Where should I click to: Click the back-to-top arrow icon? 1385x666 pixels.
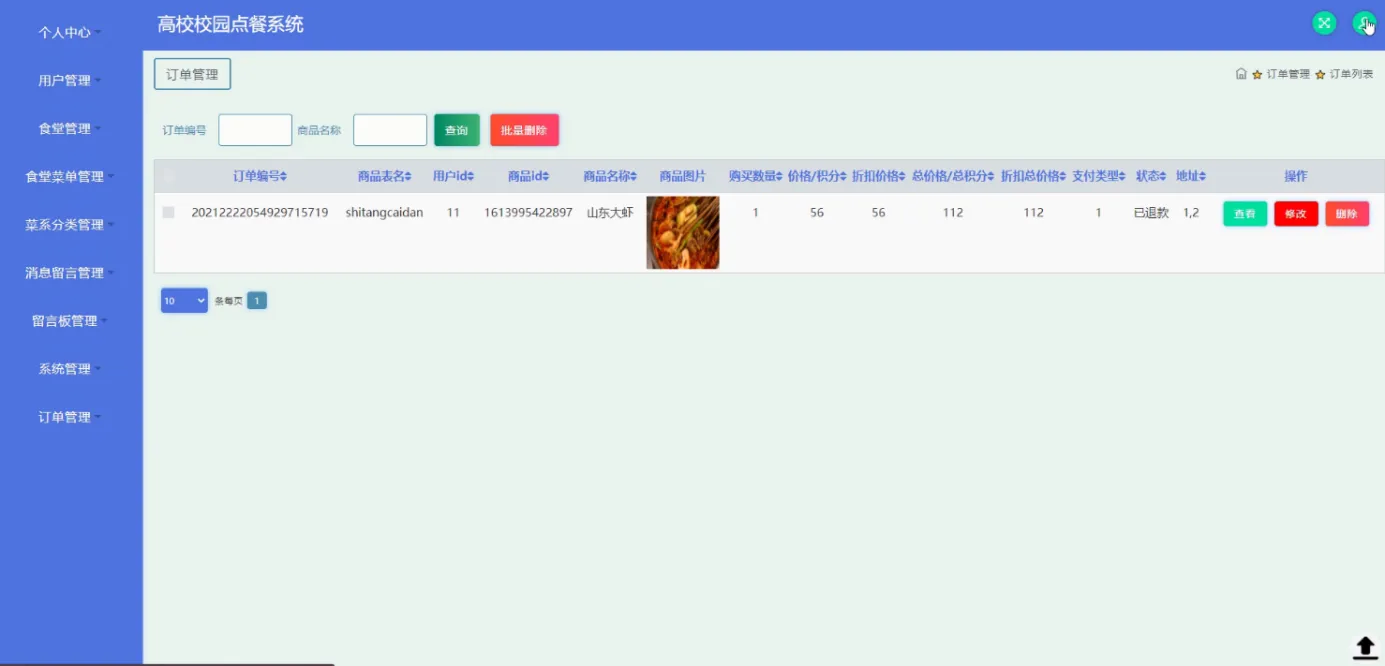[1365, 647]
